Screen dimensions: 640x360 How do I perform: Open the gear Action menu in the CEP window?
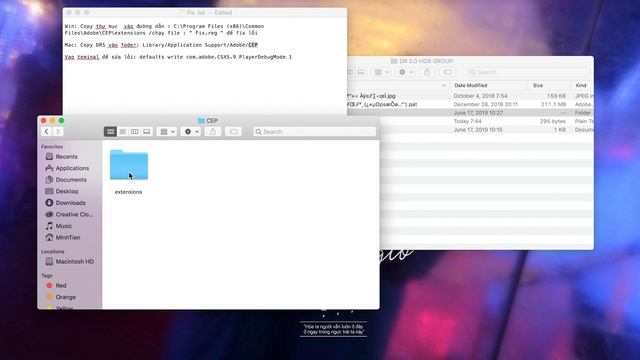click(191, 131)
